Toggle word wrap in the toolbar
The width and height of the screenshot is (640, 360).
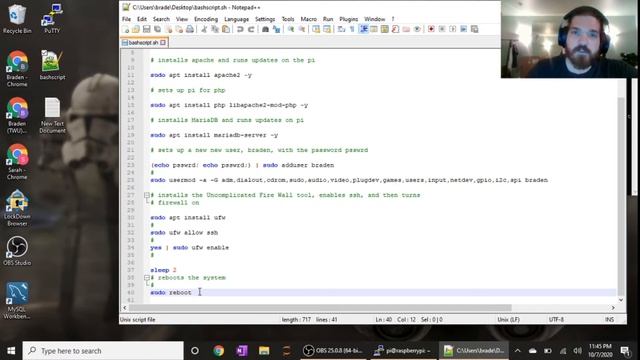coord(341,29)
